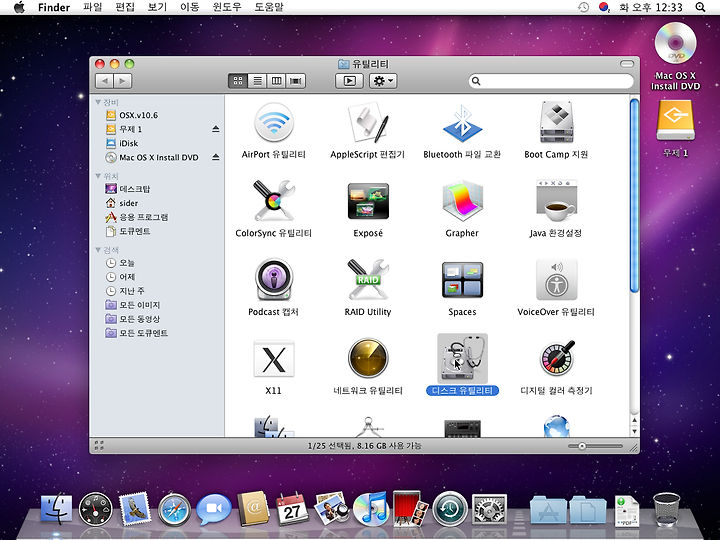This screenshot has width=720, height=540.
Task: Select the Exposé icon
Action: click(x=368, y=201)
